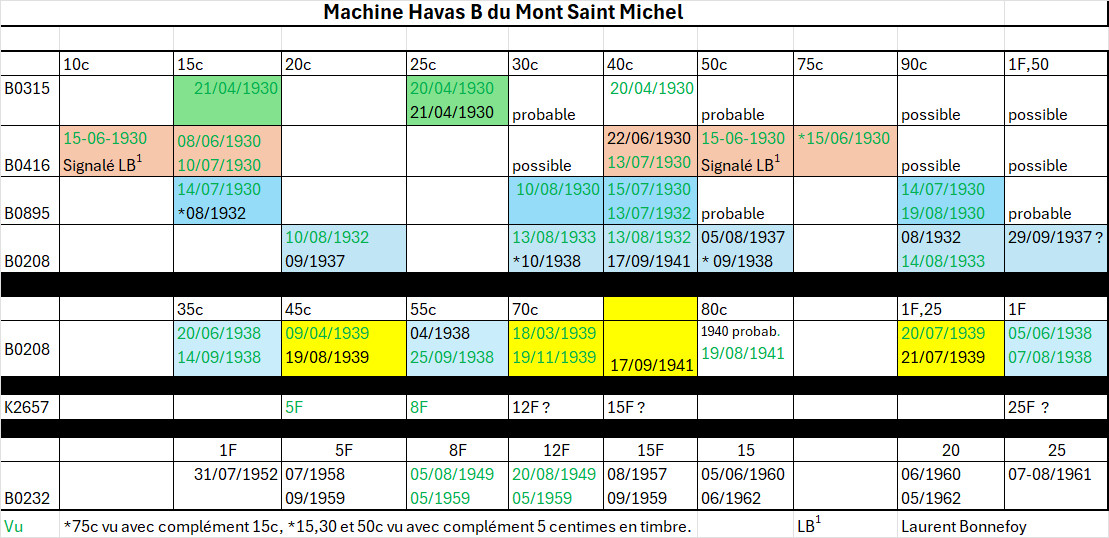The height and width of the screenshot is (538, 1109).
Task: Select the '22/06/1930' date cell
Action: (x=648, y=139)
